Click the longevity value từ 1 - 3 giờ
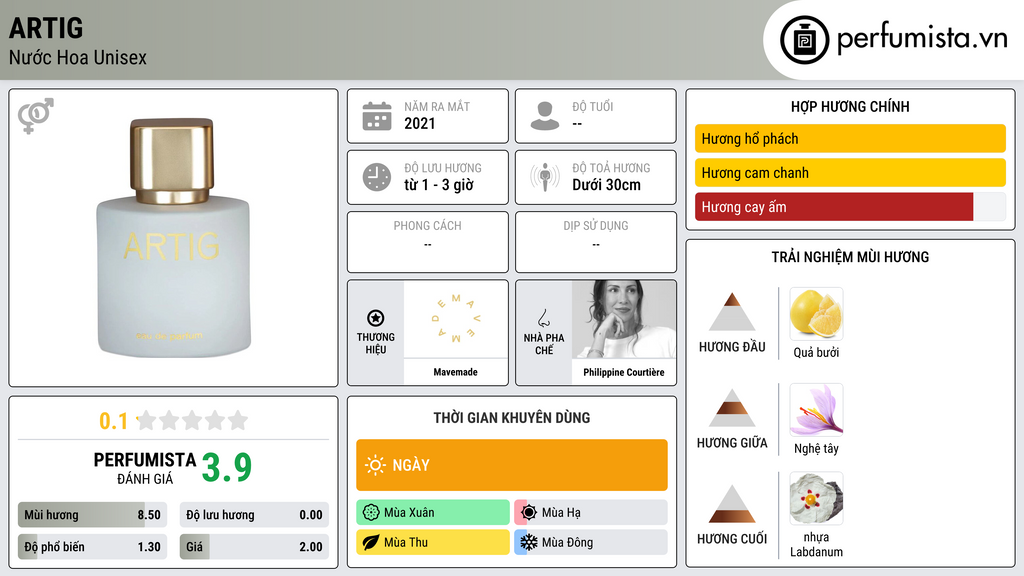Image resolution: width=1024 pixels, height=576 pixels. (x=439, y=185)
